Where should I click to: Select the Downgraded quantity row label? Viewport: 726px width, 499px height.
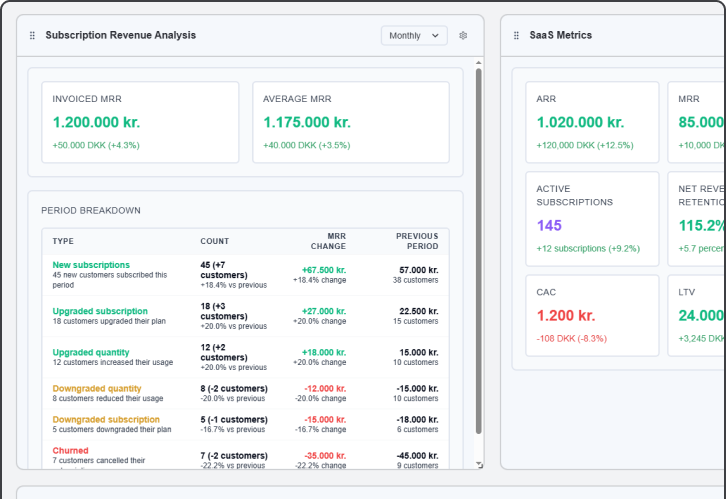(x=97, y=388)
